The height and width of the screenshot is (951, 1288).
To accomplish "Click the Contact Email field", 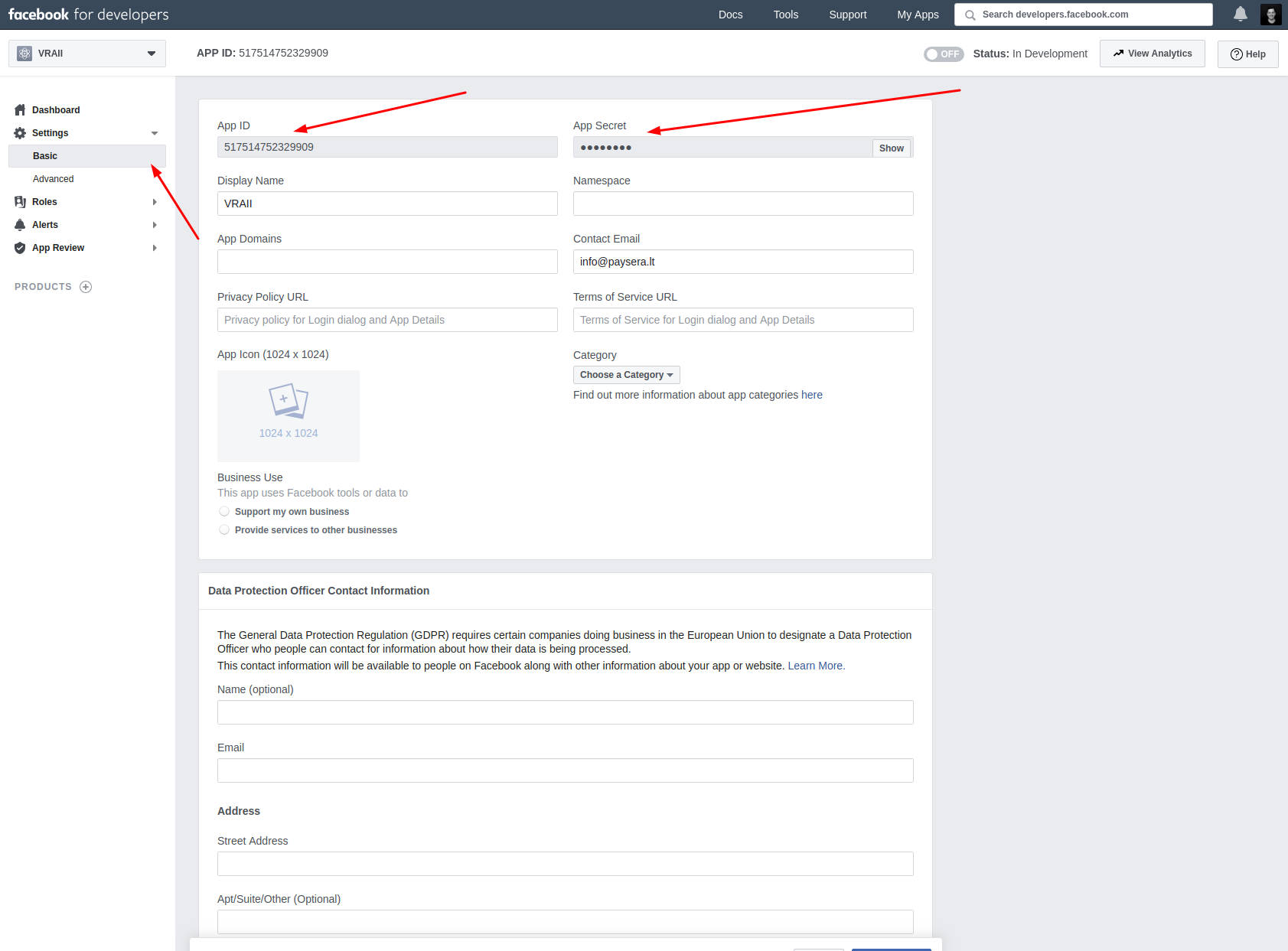I will (x=743, y=262).
